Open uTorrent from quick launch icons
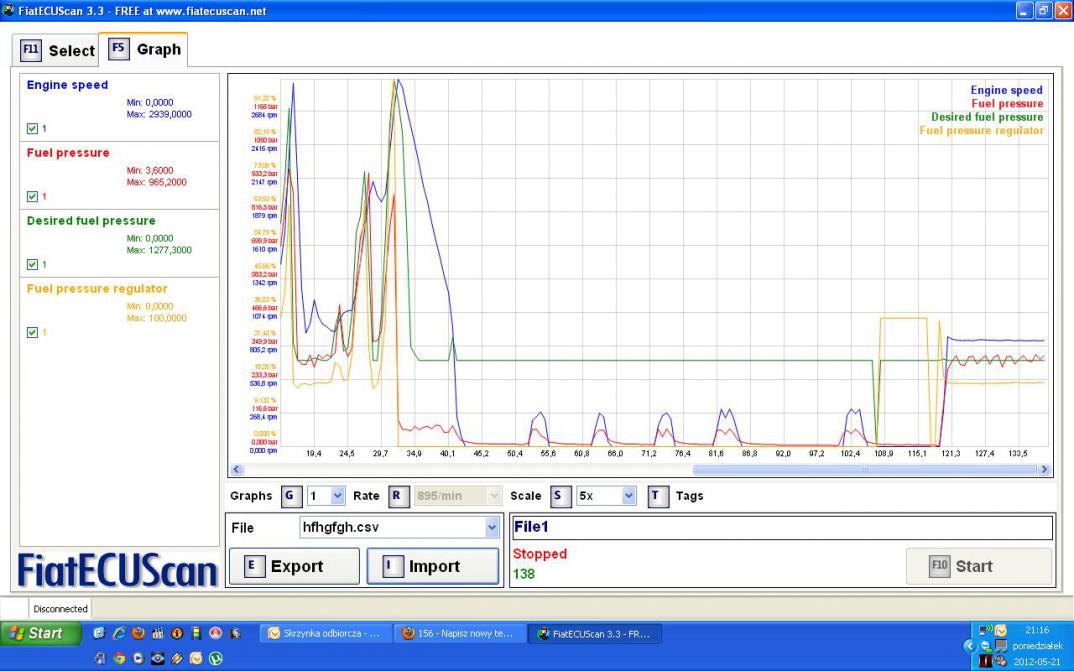Screen dimensions: 1074x671 coord(215,659)
